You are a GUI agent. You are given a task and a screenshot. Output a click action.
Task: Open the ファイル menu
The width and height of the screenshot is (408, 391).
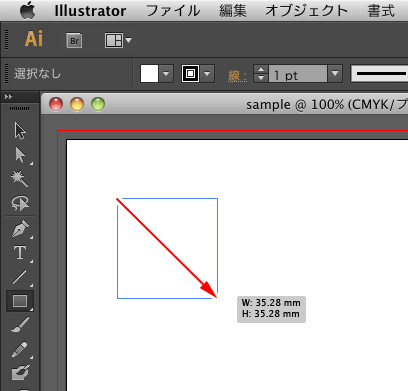(x=173, y=11)
